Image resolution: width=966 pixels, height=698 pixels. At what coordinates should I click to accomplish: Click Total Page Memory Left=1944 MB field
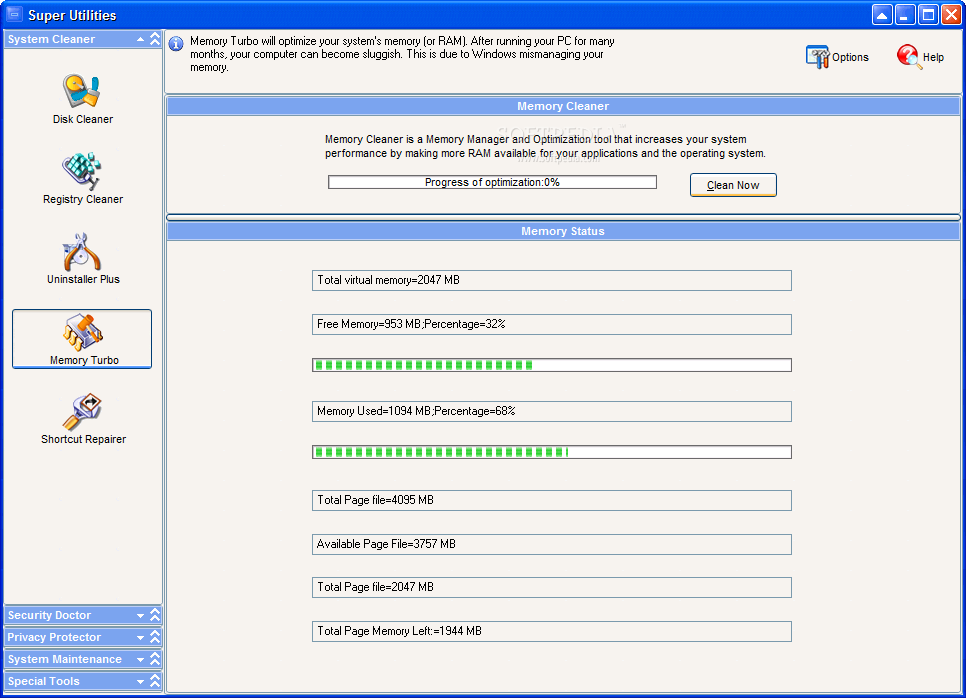point(551,631)
